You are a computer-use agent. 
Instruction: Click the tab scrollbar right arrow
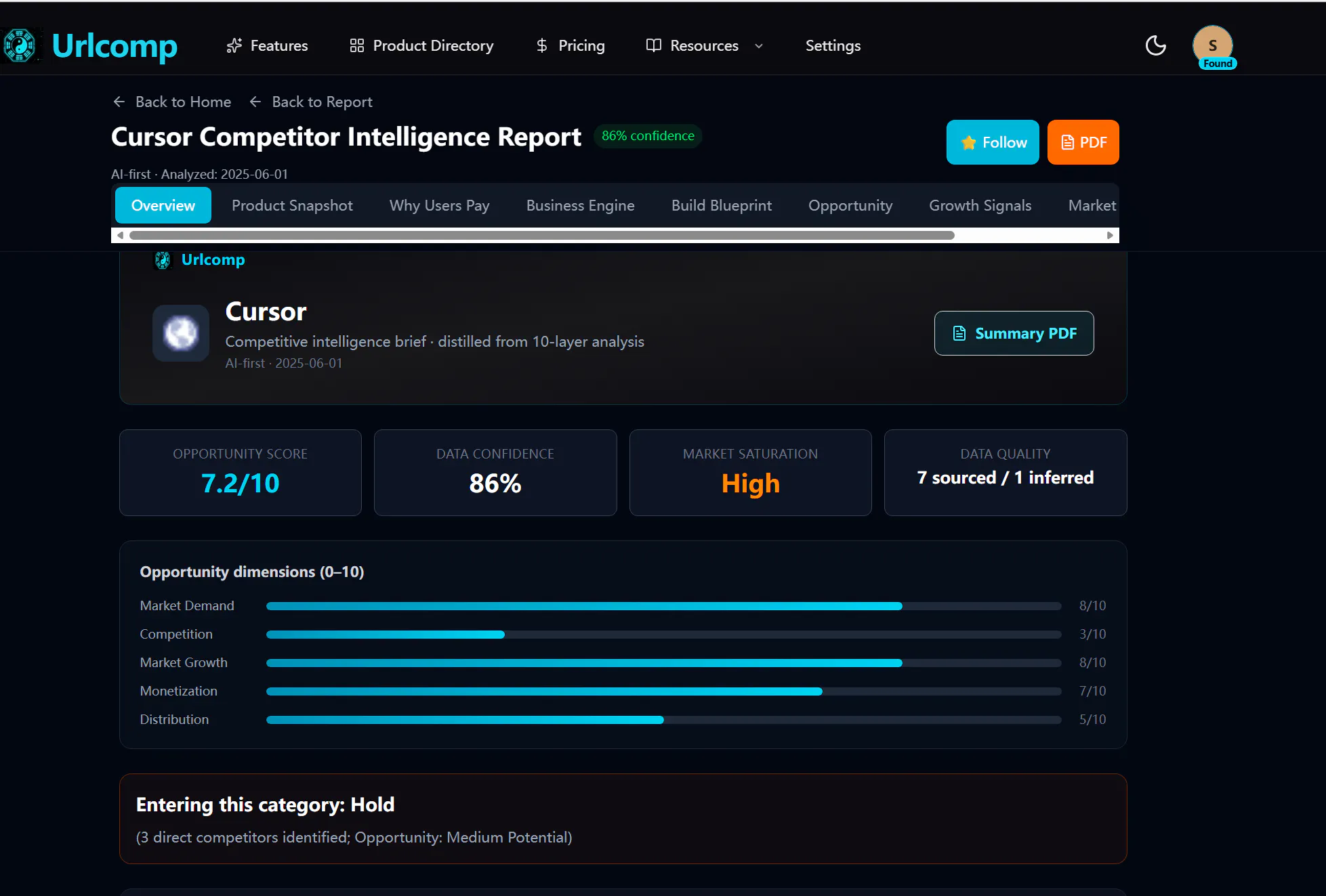pos(1110,236)
